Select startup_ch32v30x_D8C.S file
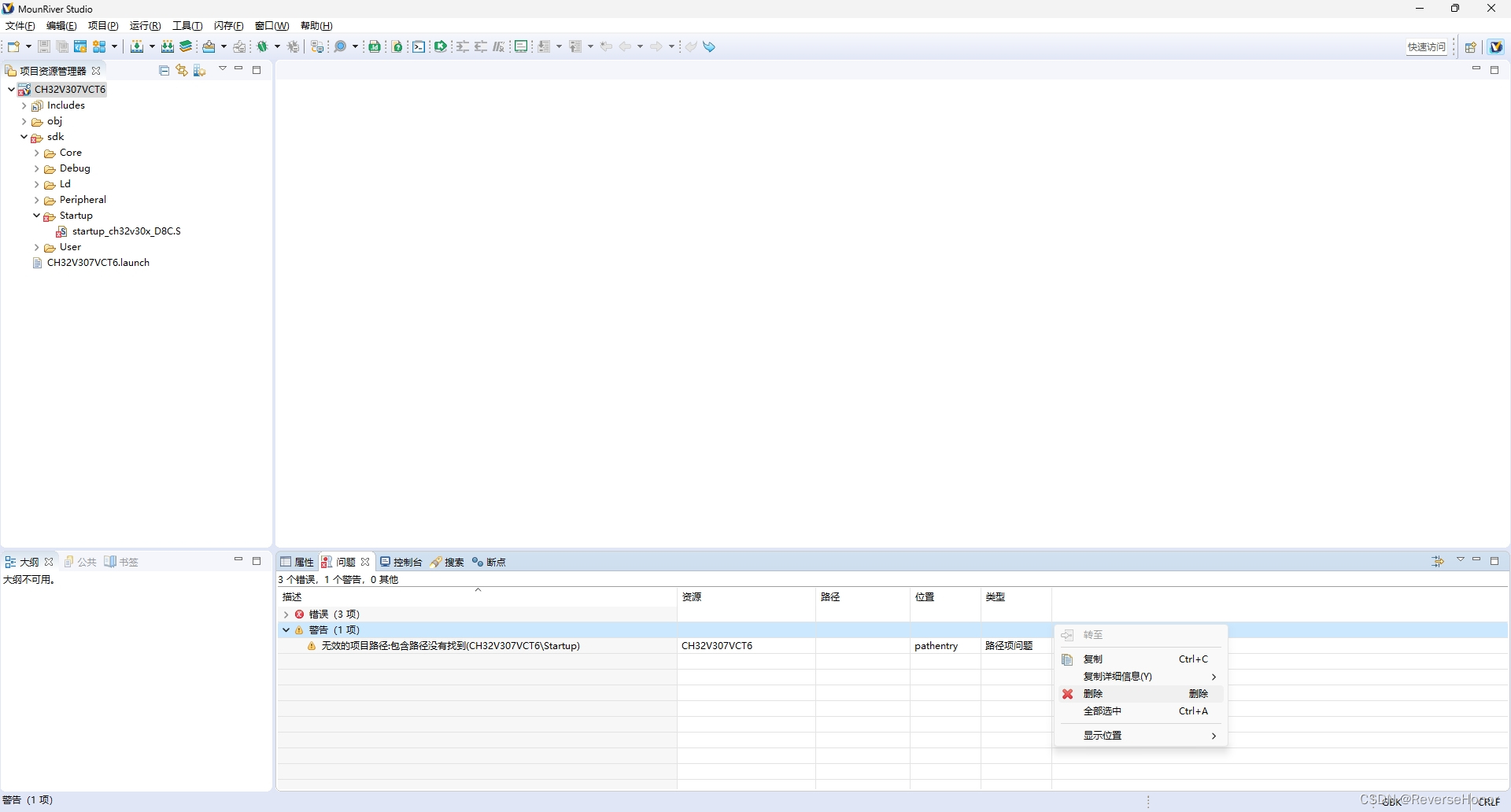This screenshot has height=812, width=1511. [x=119, y=231]
